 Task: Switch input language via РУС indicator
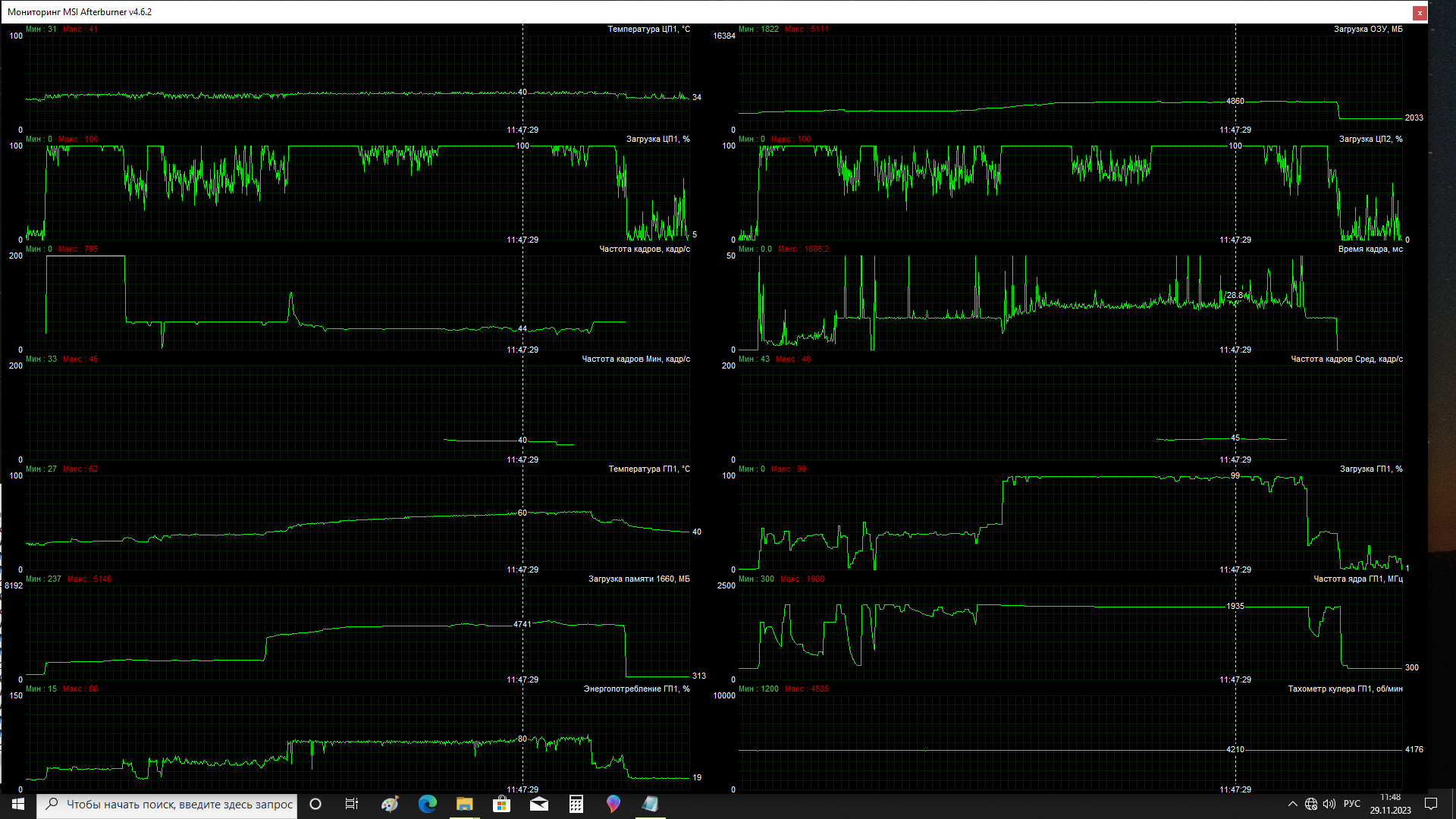click(x=1352, y=804)
